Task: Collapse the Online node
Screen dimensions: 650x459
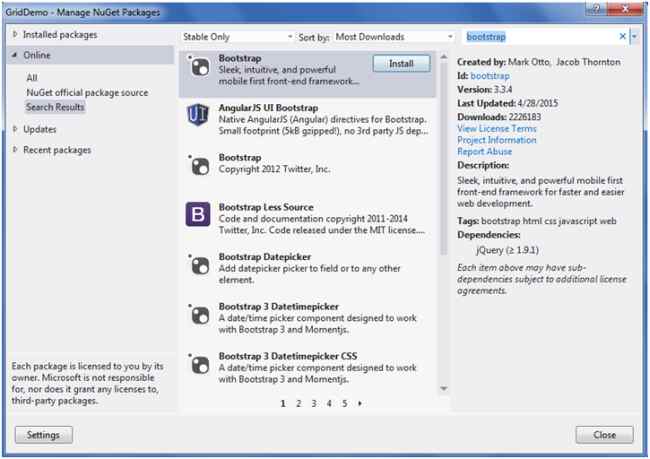Action: 15,55
